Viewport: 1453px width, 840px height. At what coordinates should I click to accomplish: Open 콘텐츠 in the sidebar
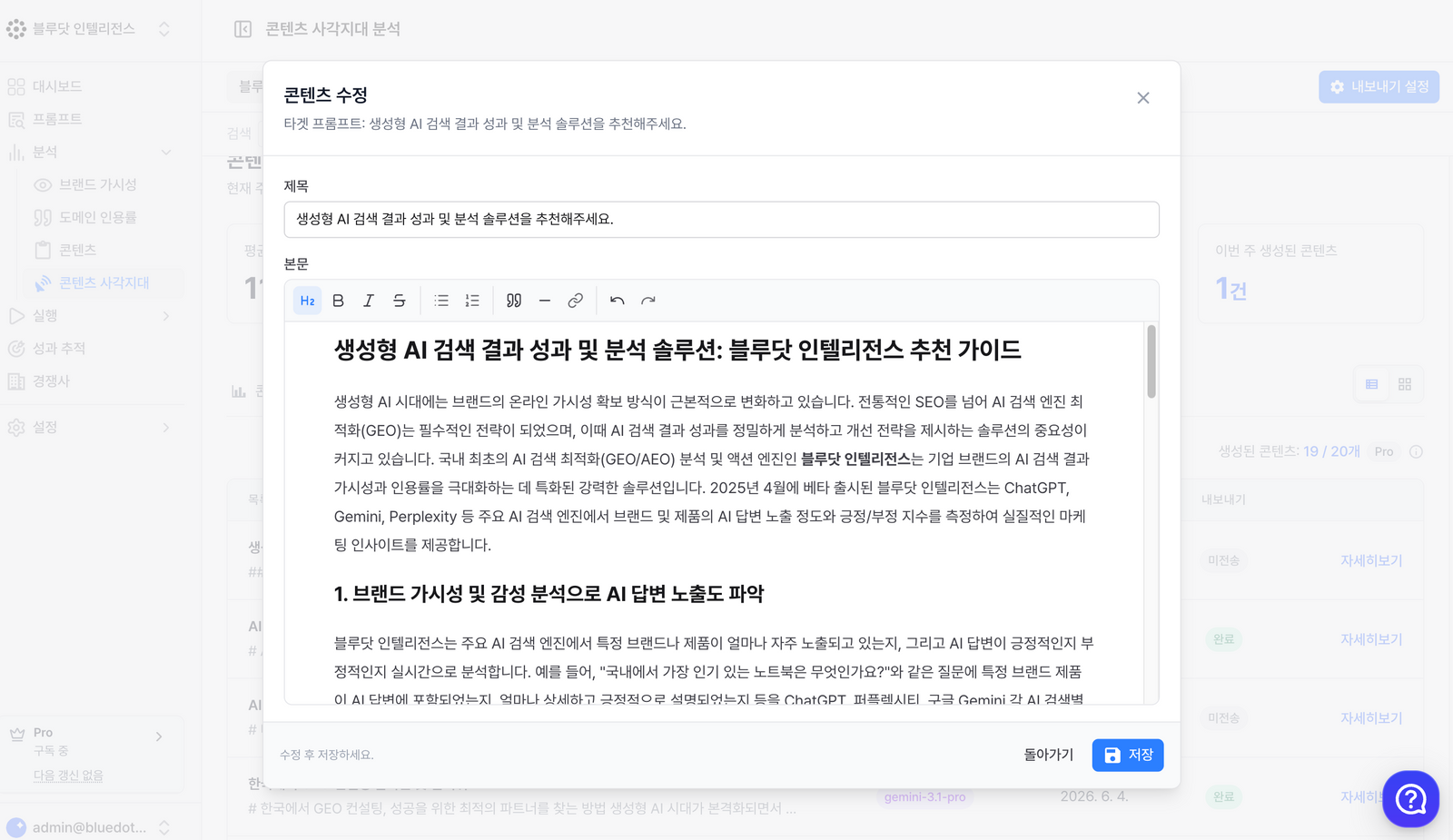[78, 250]
